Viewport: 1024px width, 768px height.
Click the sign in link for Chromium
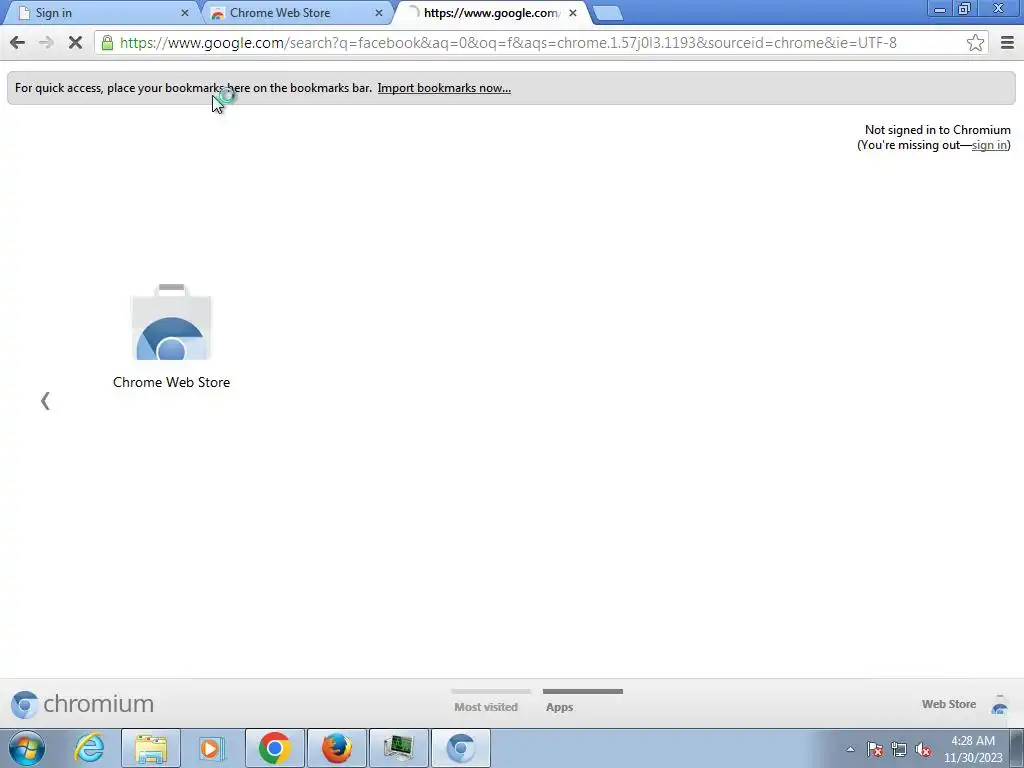989,145
